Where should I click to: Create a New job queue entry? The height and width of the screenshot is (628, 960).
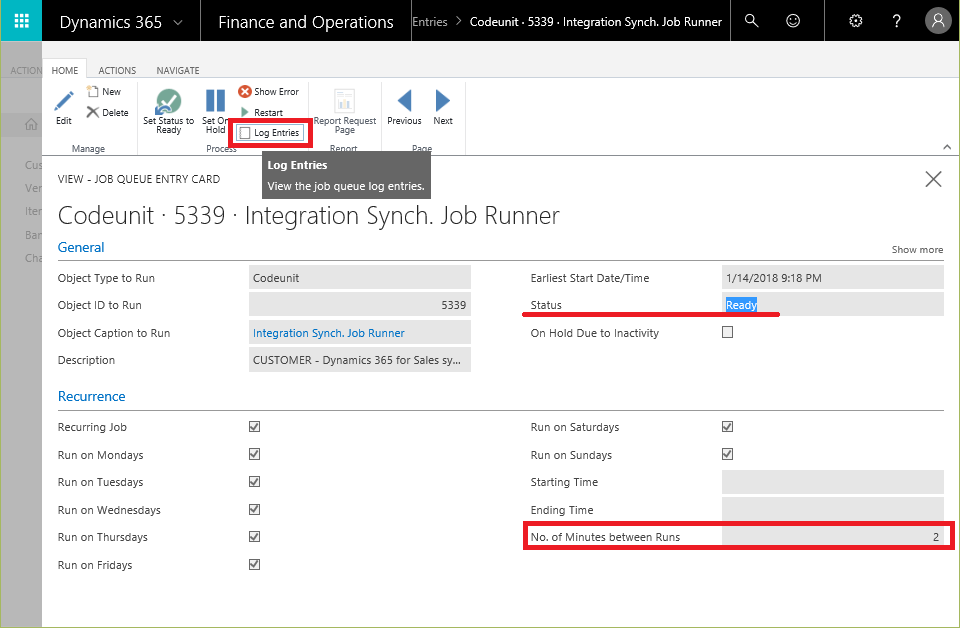point(104,91)
